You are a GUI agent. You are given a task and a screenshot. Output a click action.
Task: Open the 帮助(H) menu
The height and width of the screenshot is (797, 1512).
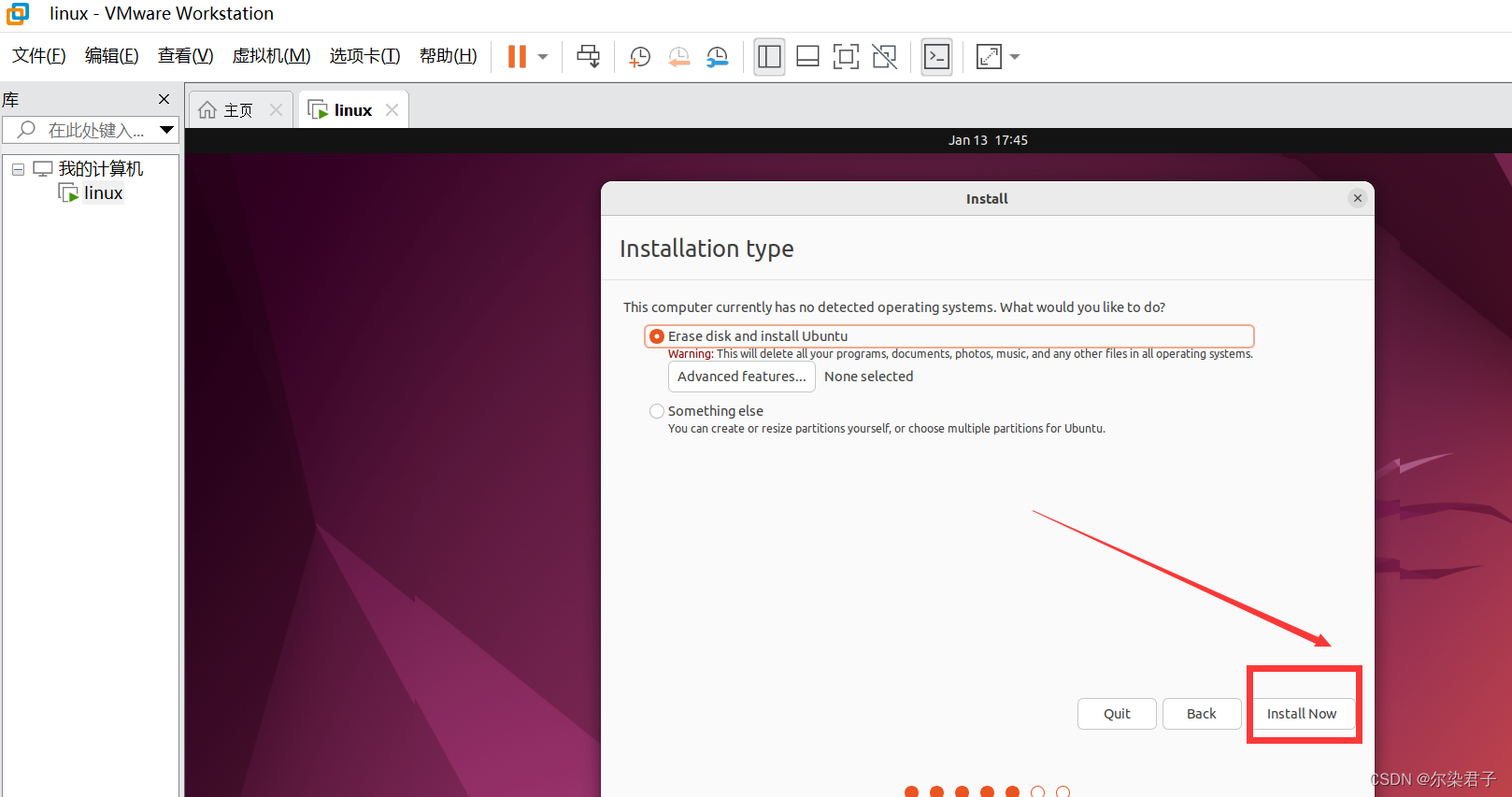point(449,56)
